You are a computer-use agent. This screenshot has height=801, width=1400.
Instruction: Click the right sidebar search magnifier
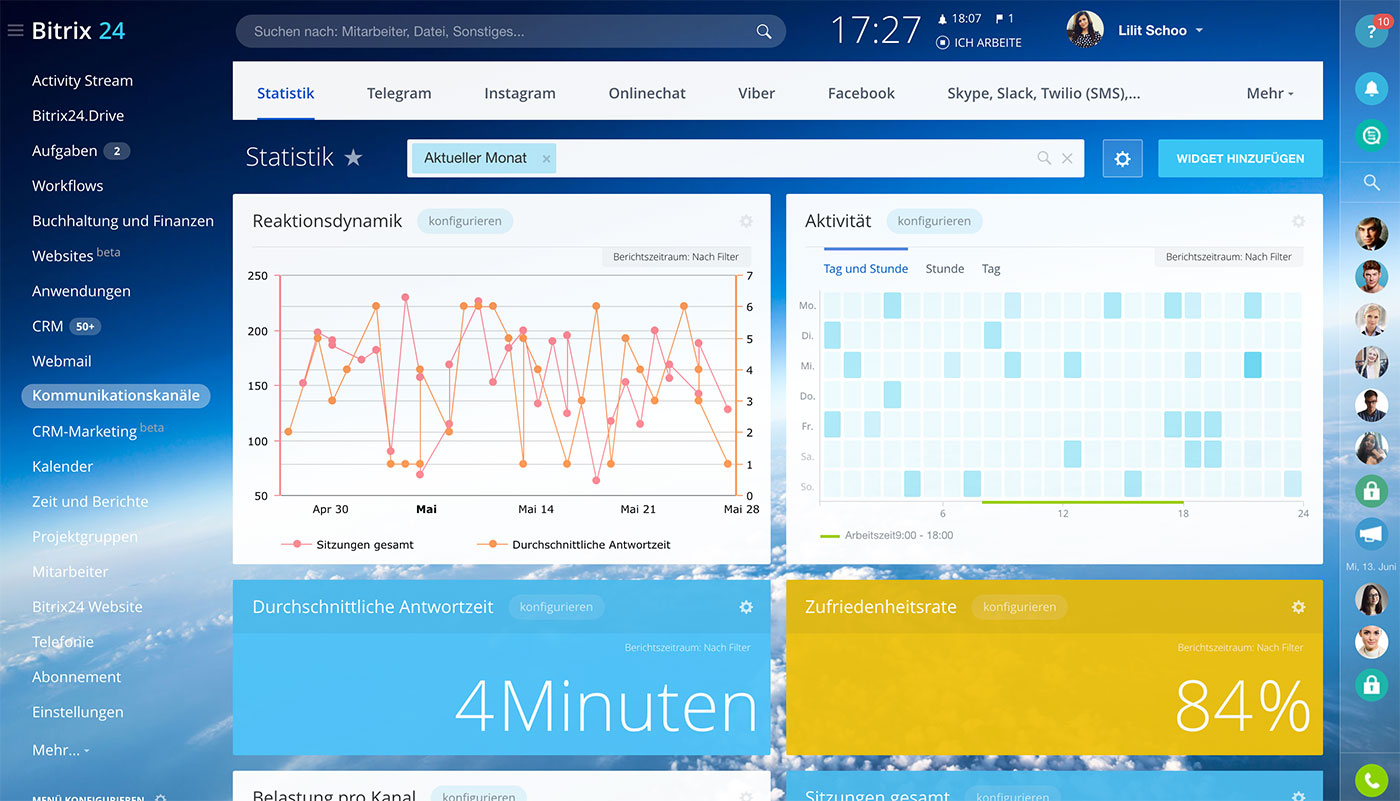pos(1371,182)
